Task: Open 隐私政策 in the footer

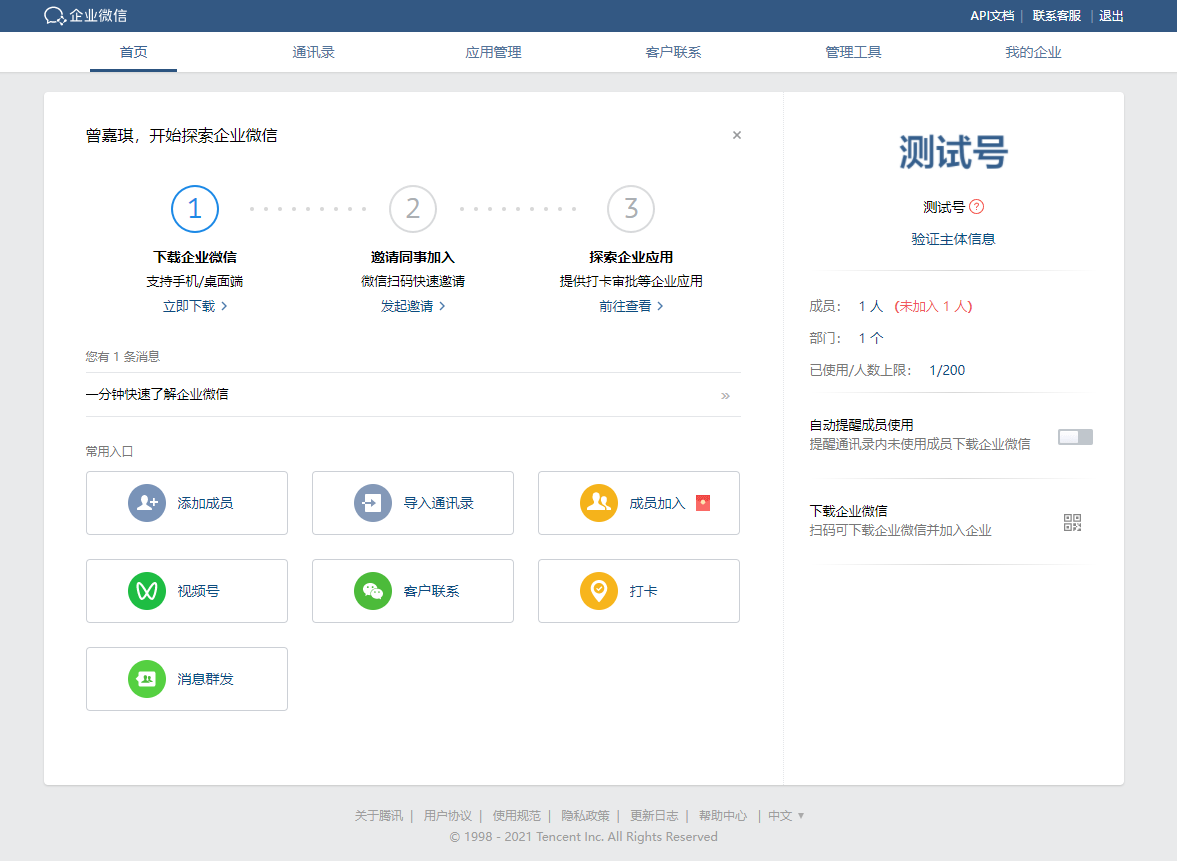Action: (585, 815)
